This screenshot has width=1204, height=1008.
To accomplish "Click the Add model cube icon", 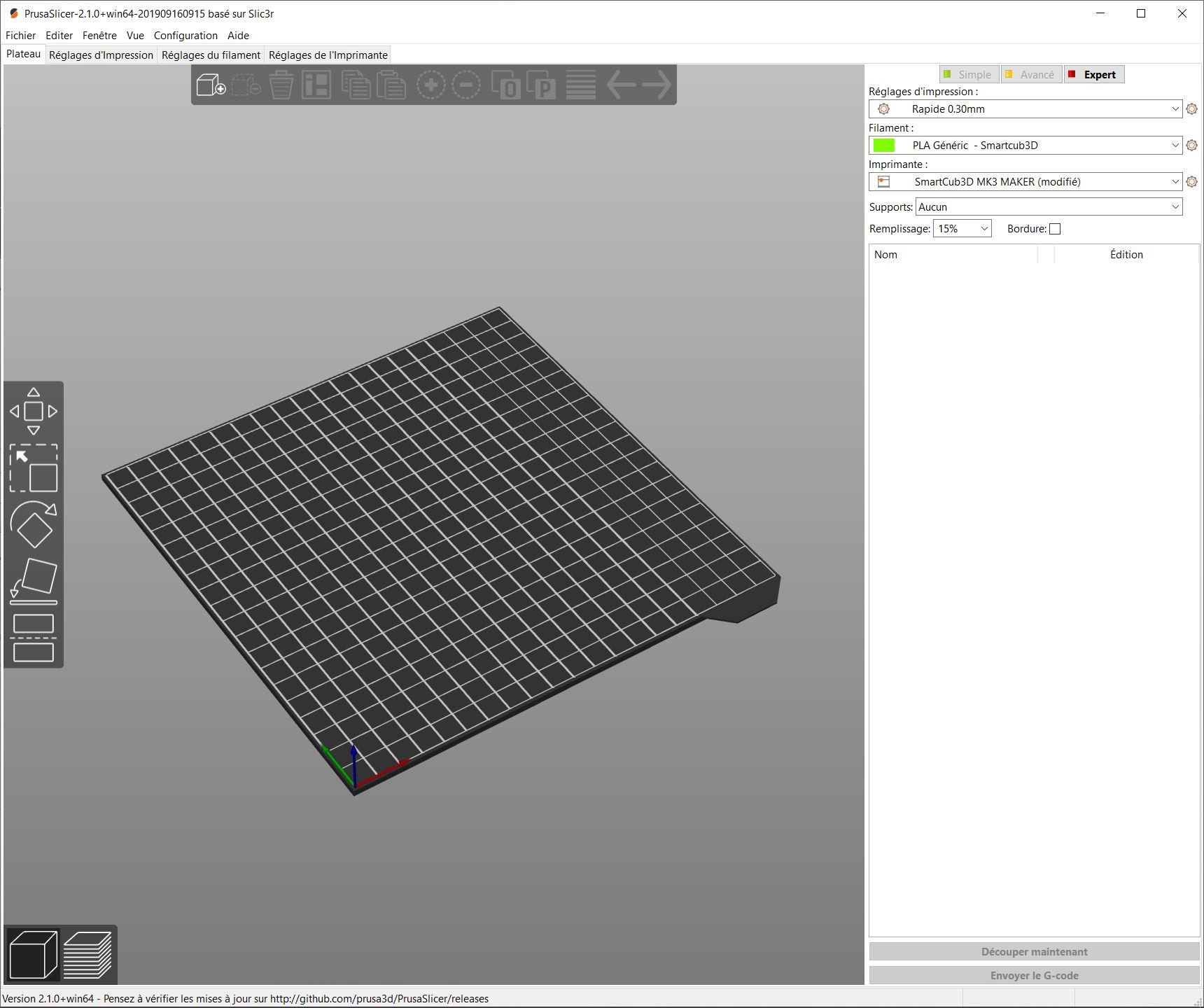I will coord(210,85).
